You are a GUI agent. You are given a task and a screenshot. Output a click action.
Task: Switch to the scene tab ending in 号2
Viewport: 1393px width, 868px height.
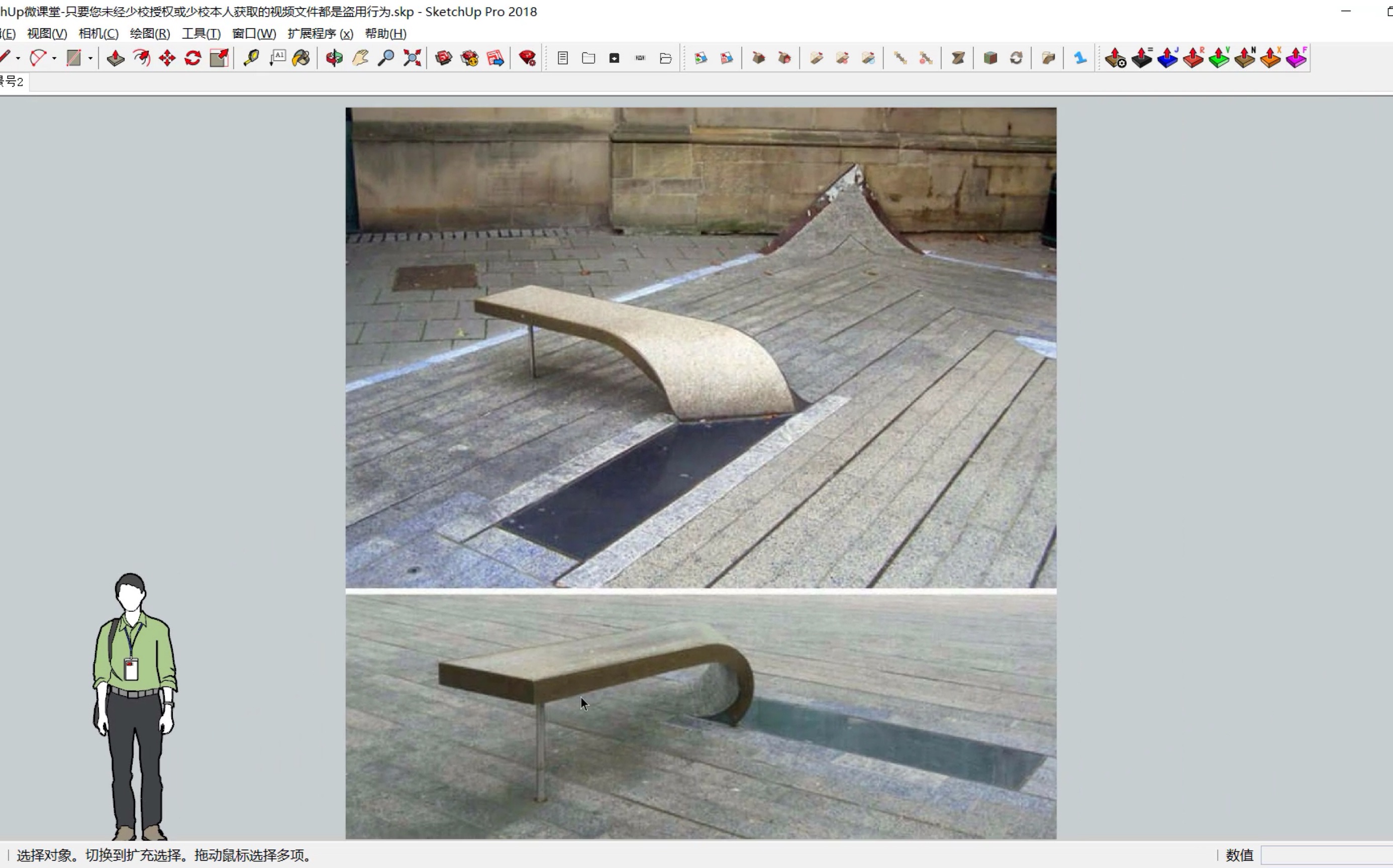point(13,82)
